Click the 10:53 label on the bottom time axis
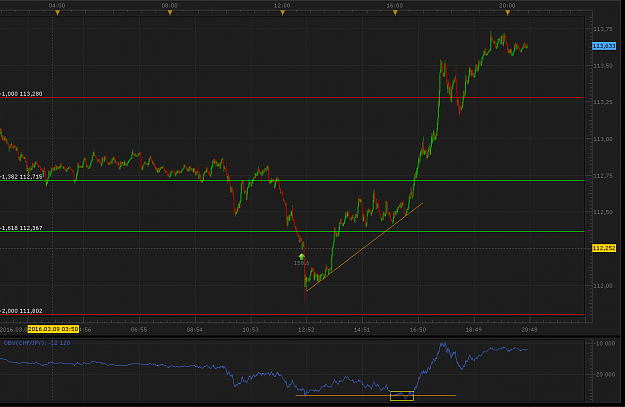The height and width of the screenshot is (407, 625). (250, 330)
